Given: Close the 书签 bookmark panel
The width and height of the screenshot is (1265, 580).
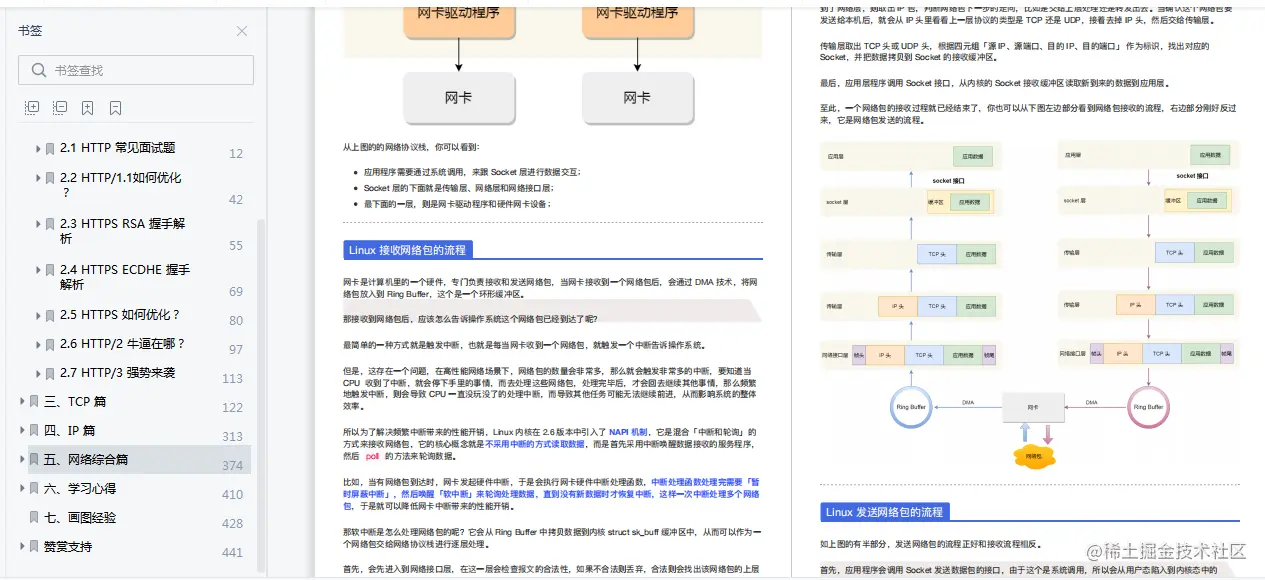Looking at the screenshot, I should point(241,31).
